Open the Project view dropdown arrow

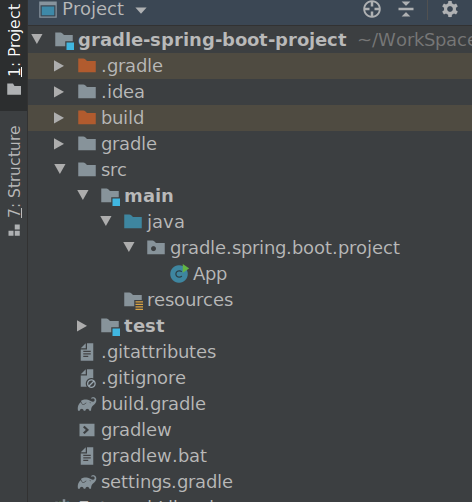pos(141,10)
